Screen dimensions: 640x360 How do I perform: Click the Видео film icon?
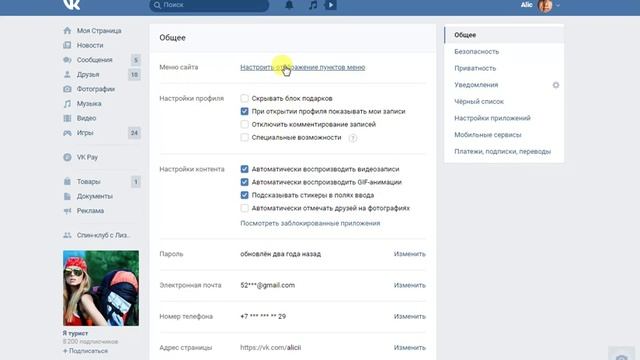[x=67, y=118]
